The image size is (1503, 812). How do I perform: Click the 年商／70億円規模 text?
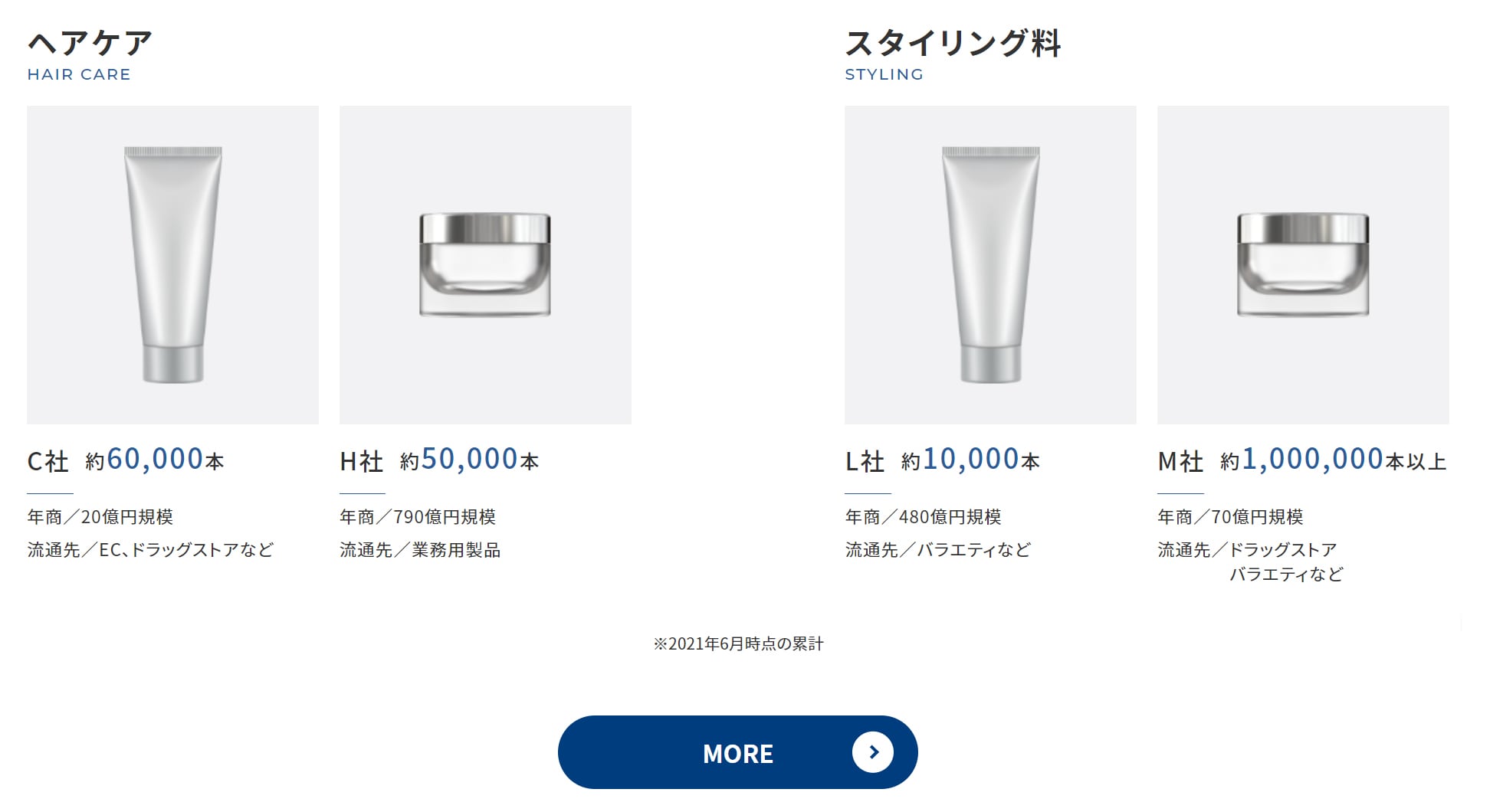(x=1230, y=517)
